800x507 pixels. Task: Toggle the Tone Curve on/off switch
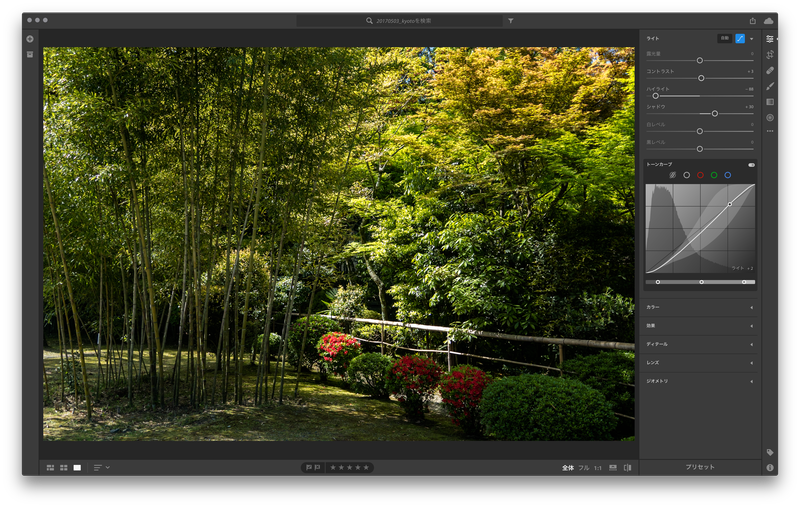(751, 165)
